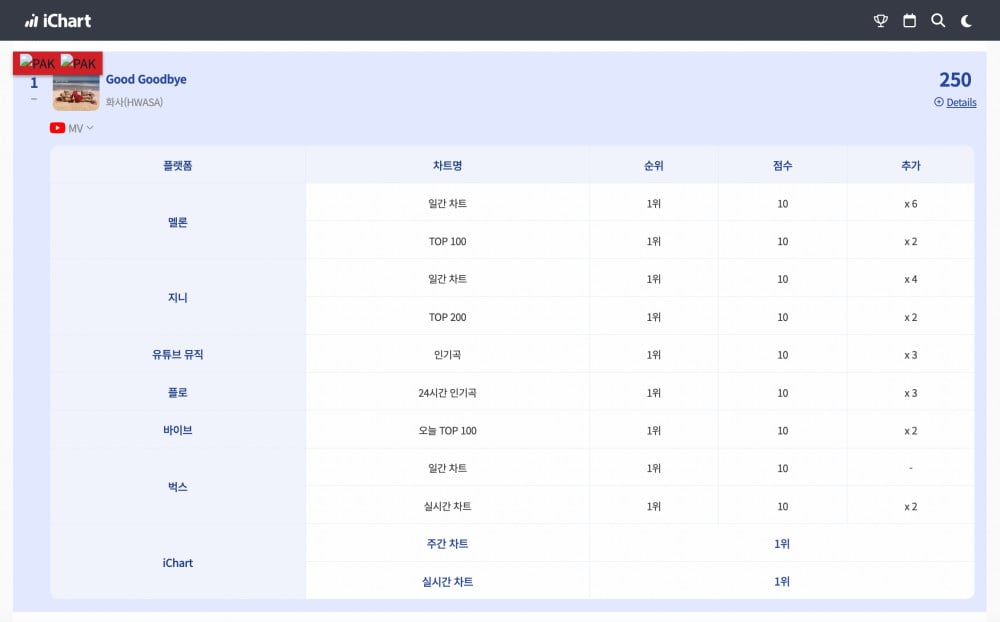
Task: Open the Good Goodbye song title
Action: [146, 80]
